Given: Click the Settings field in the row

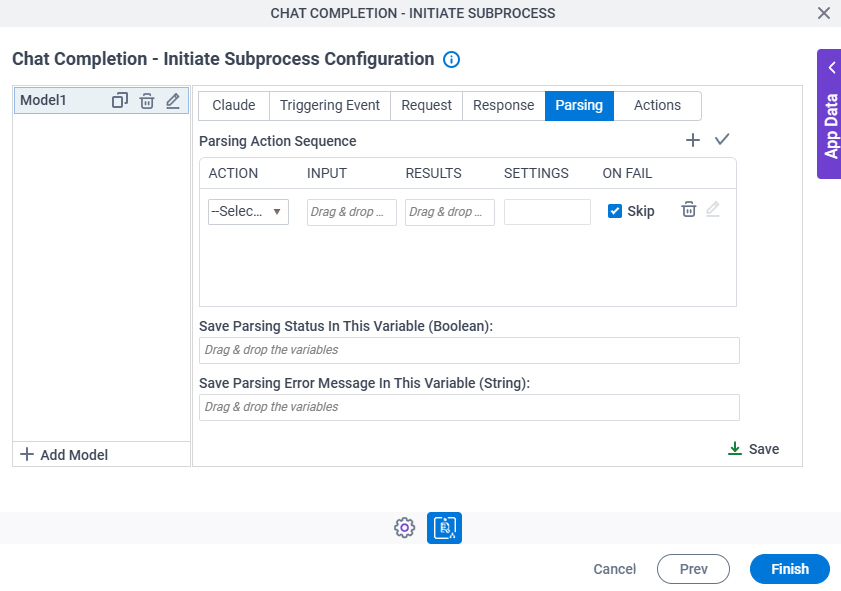Looking at the screenshot, I should coord(547,212).
